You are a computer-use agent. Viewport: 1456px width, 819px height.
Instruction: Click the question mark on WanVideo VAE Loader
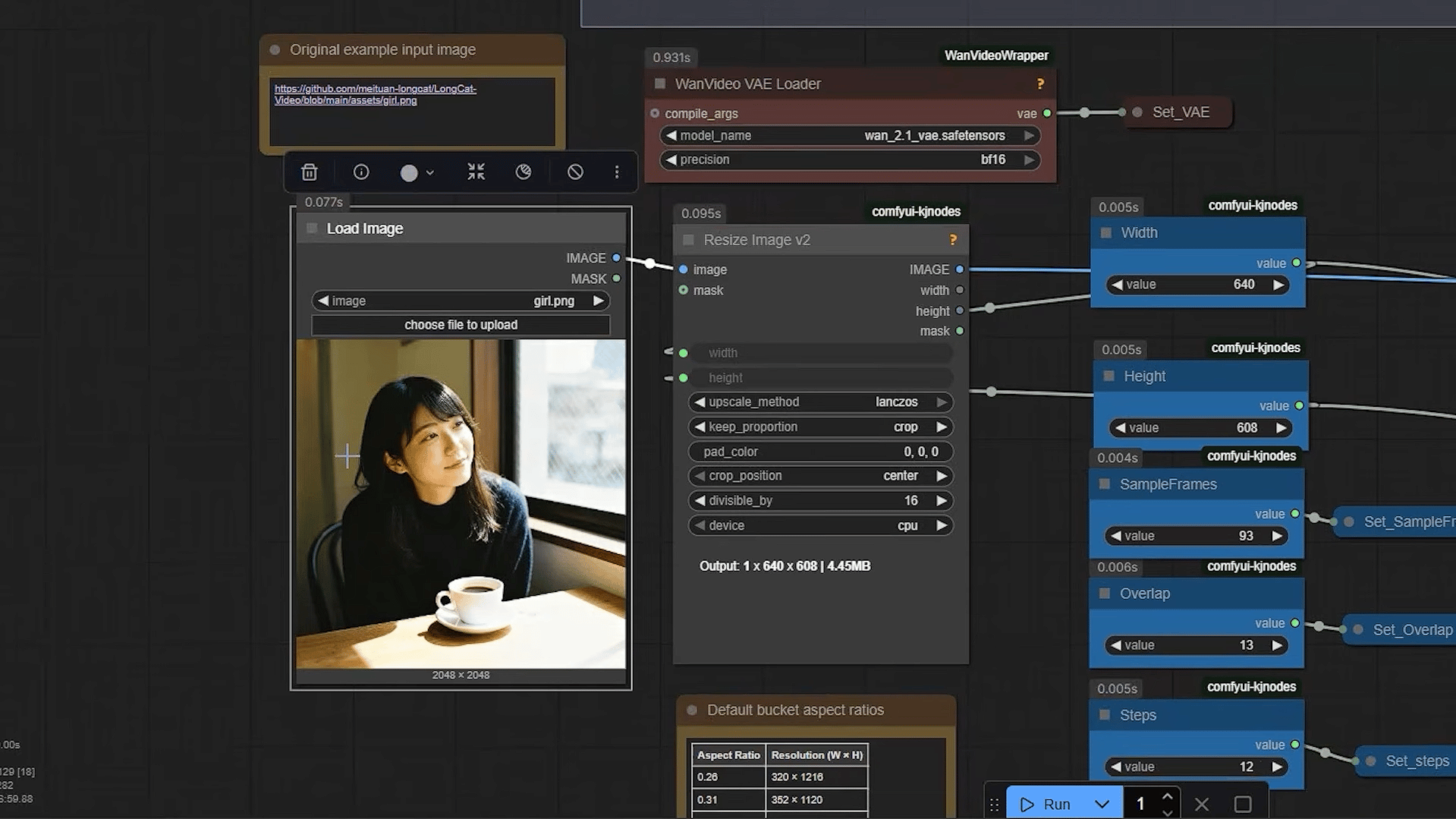(1040, 84)
